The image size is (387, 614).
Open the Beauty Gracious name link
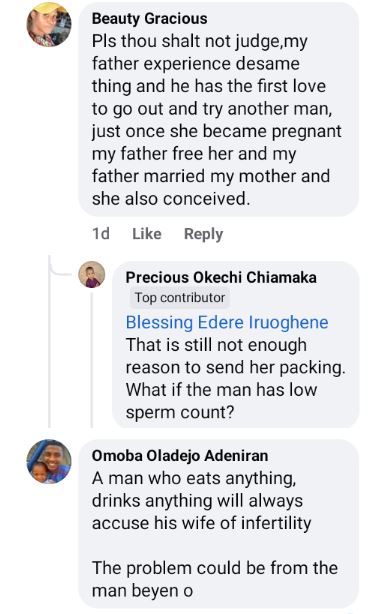(149, 18)
